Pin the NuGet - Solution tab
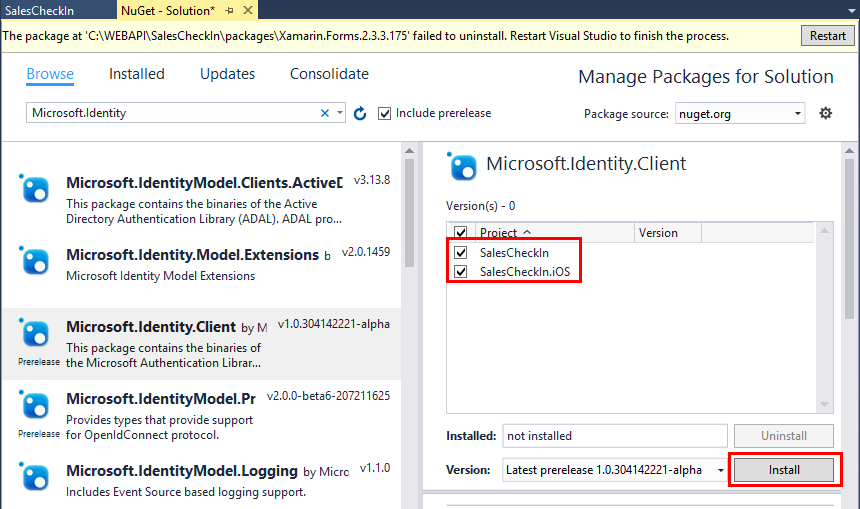This screenshot has width=860, height=509. 229,10
